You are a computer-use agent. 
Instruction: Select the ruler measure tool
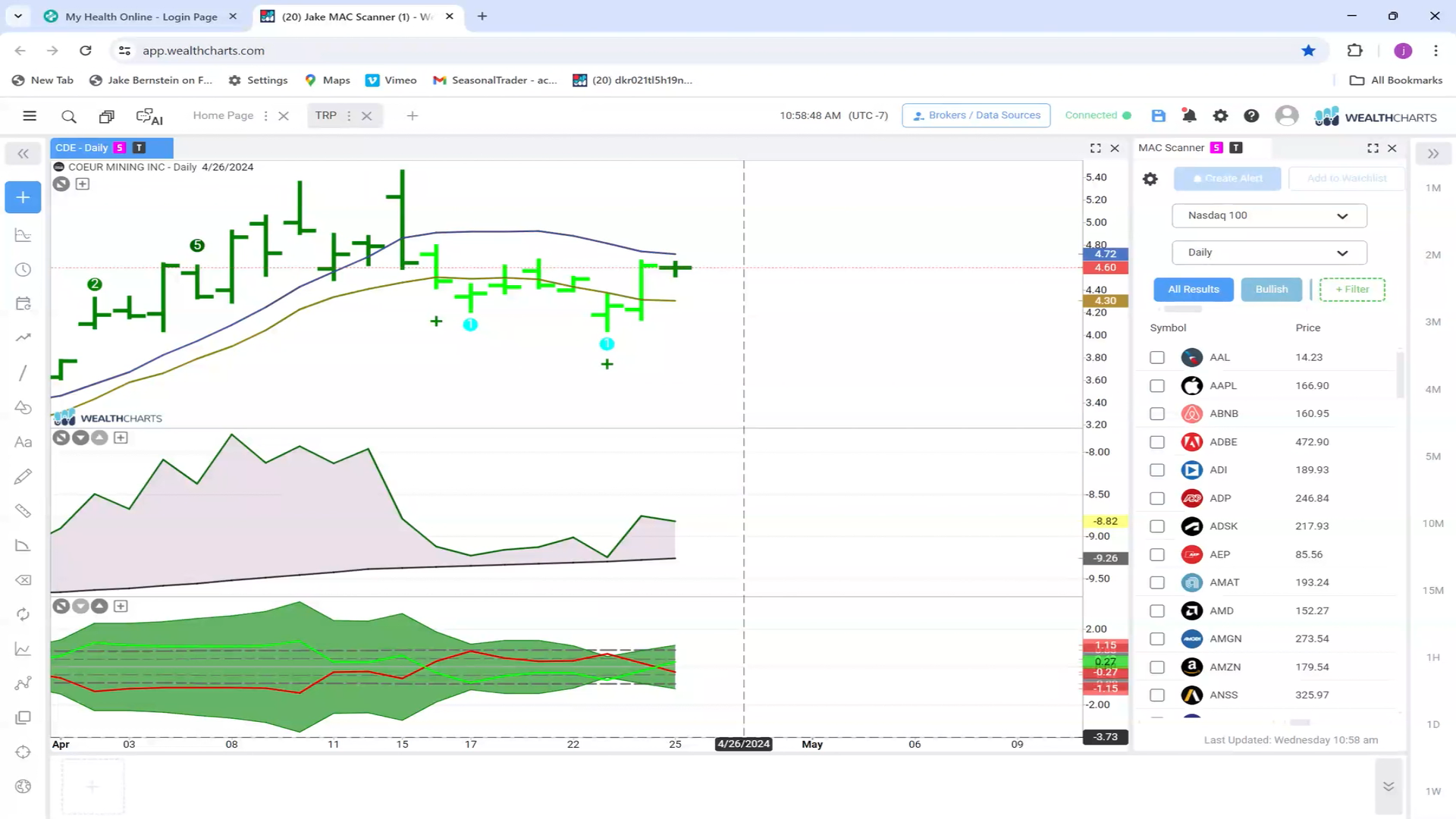[23, 511]
